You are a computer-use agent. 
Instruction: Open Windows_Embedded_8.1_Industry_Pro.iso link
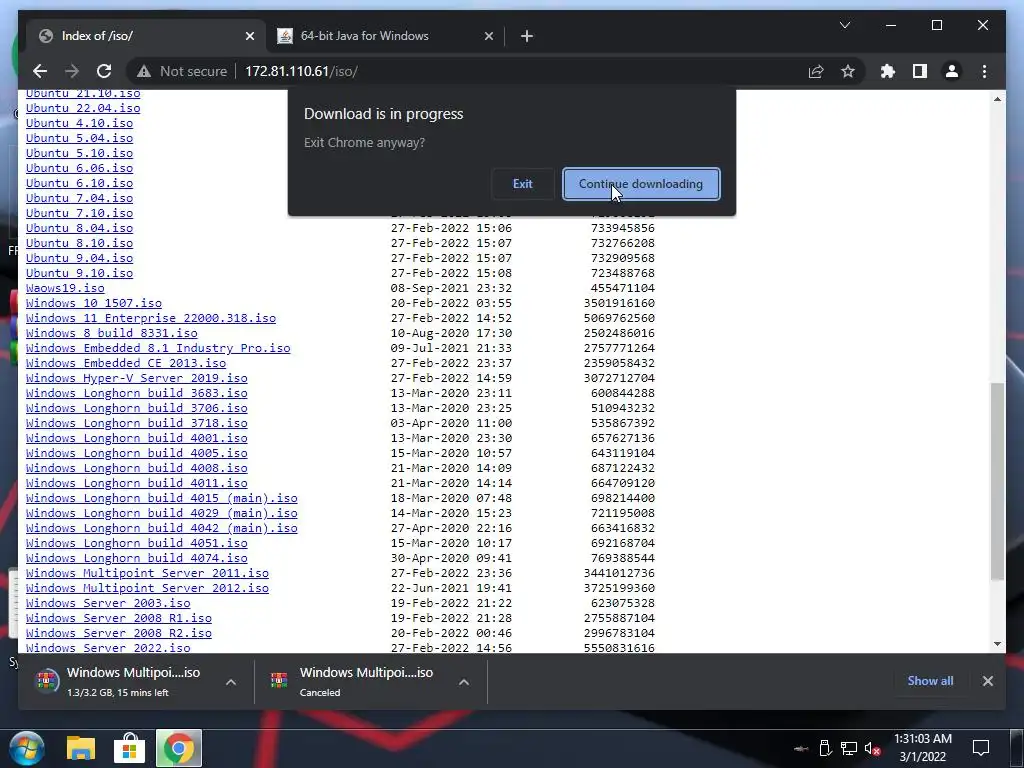(x=158, y=349)
